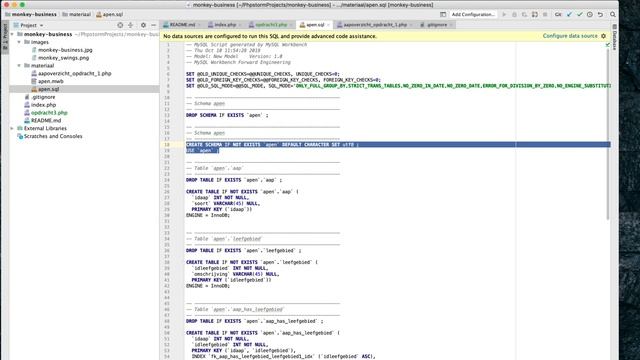This screenshot has height=360, width=640.
Task: Switch to aapoverzicht_opdracht_1.php tab
Action: (x=375, y=25)
